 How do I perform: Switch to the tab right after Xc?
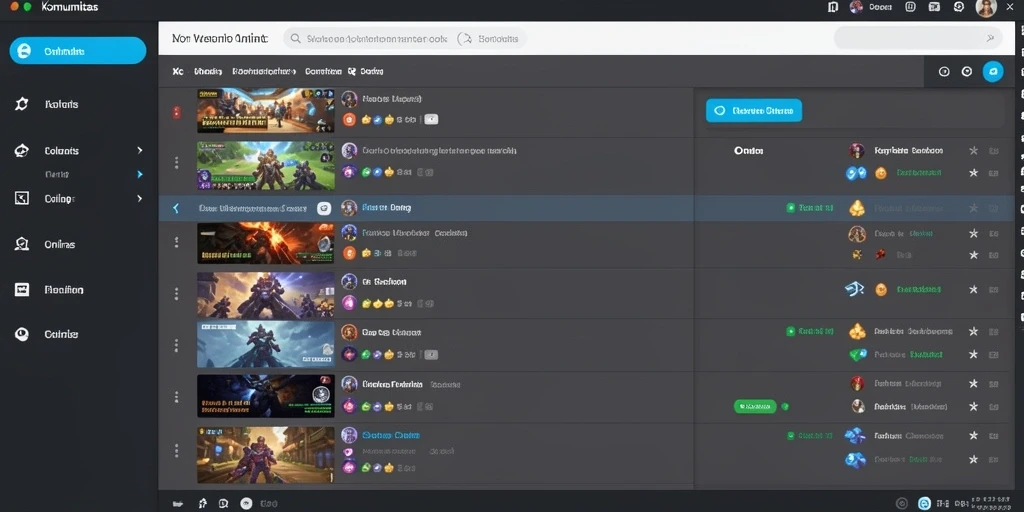(208, 71)
